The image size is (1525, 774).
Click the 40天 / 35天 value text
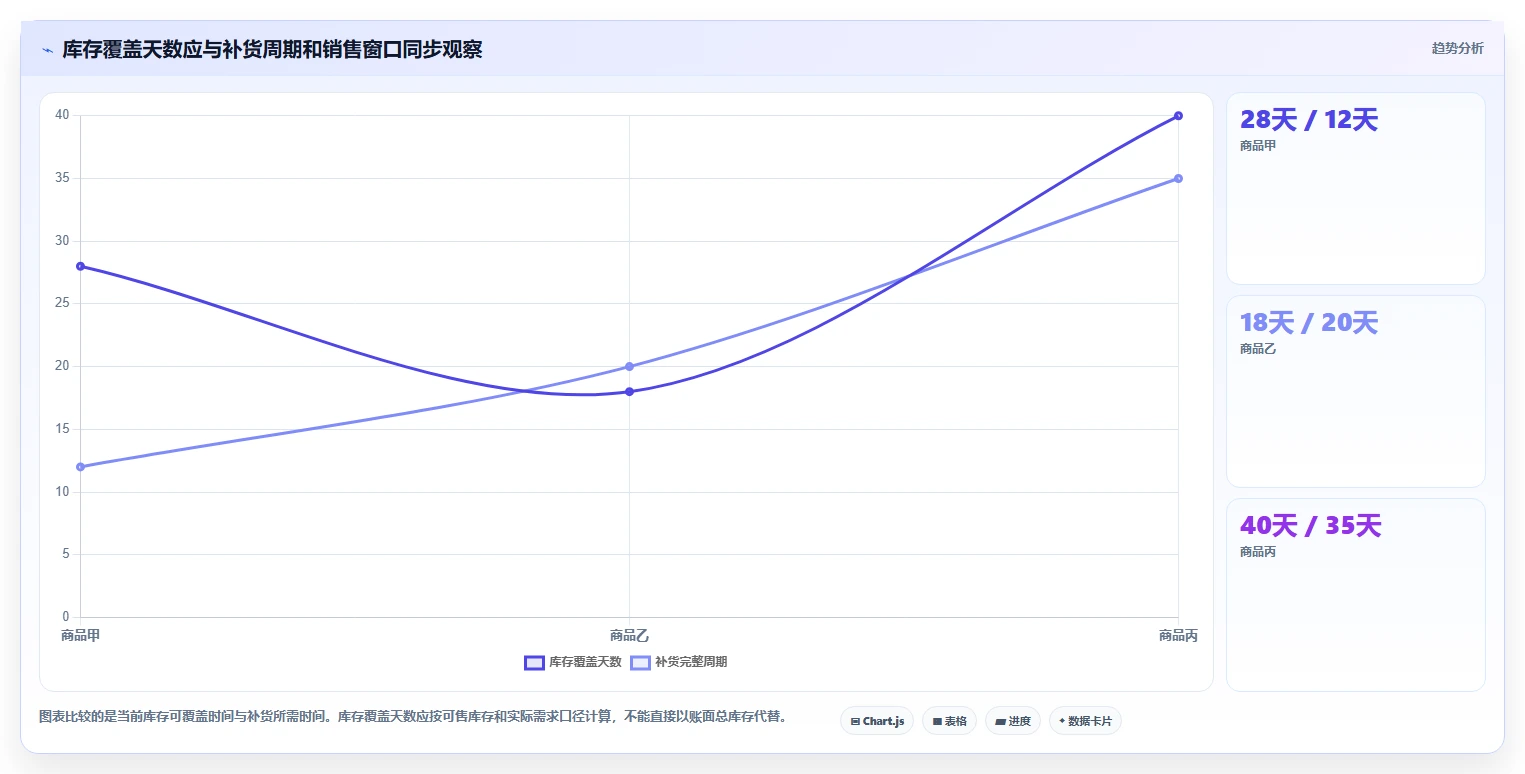click(x=1310, y=526)
